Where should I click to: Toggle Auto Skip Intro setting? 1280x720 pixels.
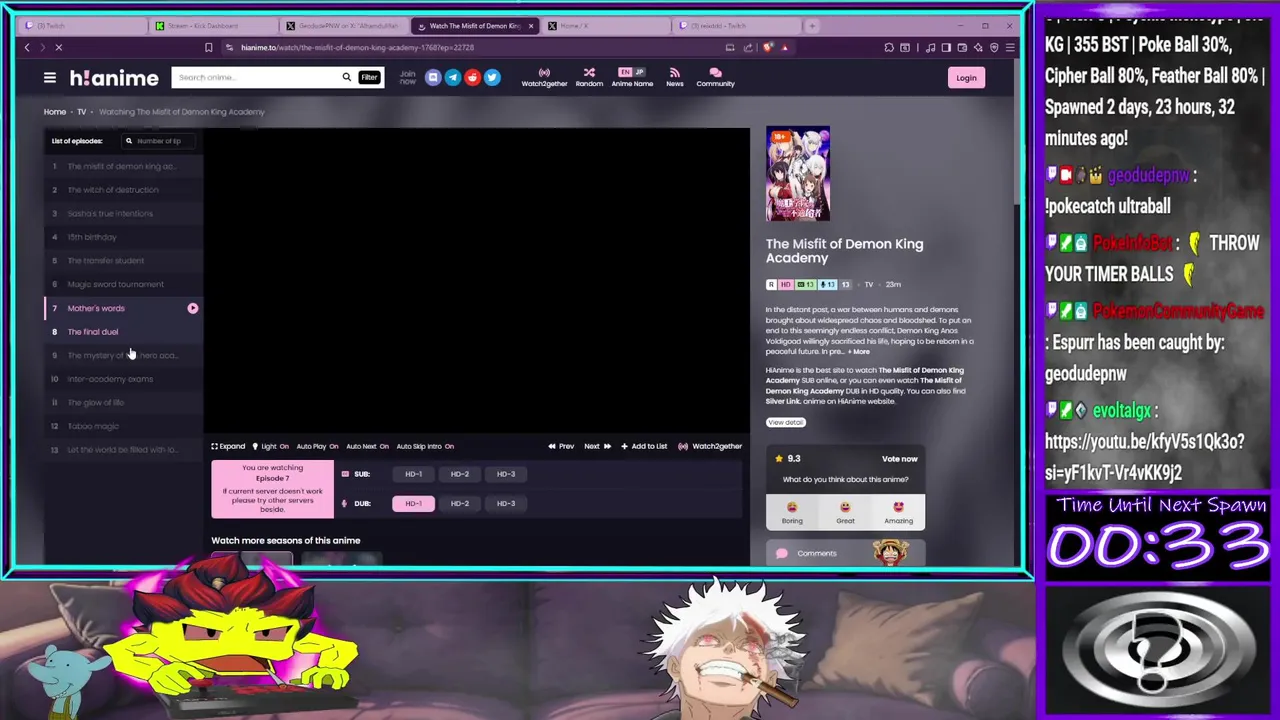425,446
